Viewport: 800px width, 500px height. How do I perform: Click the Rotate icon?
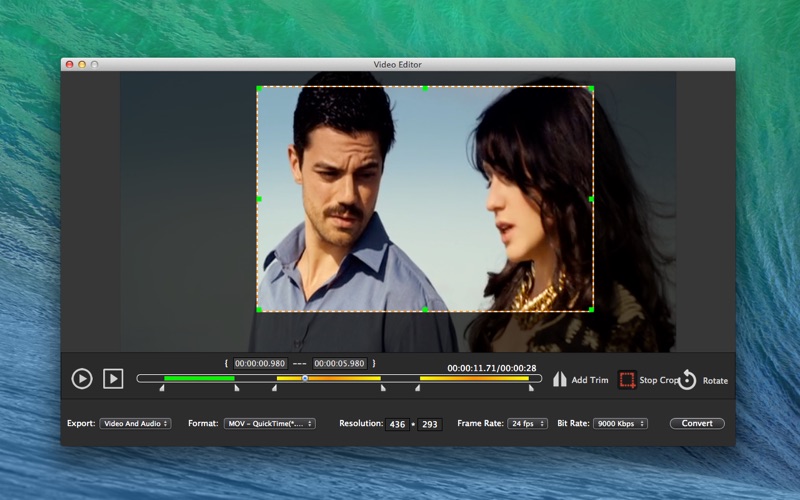[x=686, y=380]
